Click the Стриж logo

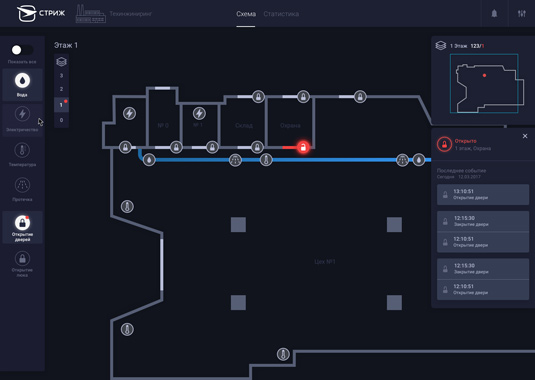(41, 14)
